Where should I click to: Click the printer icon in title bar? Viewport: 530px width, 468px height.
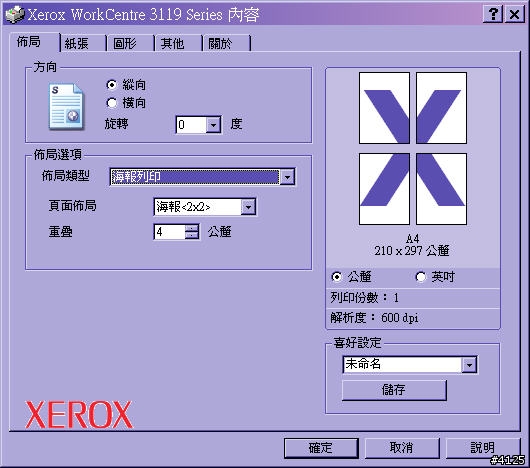click(15, 14)
